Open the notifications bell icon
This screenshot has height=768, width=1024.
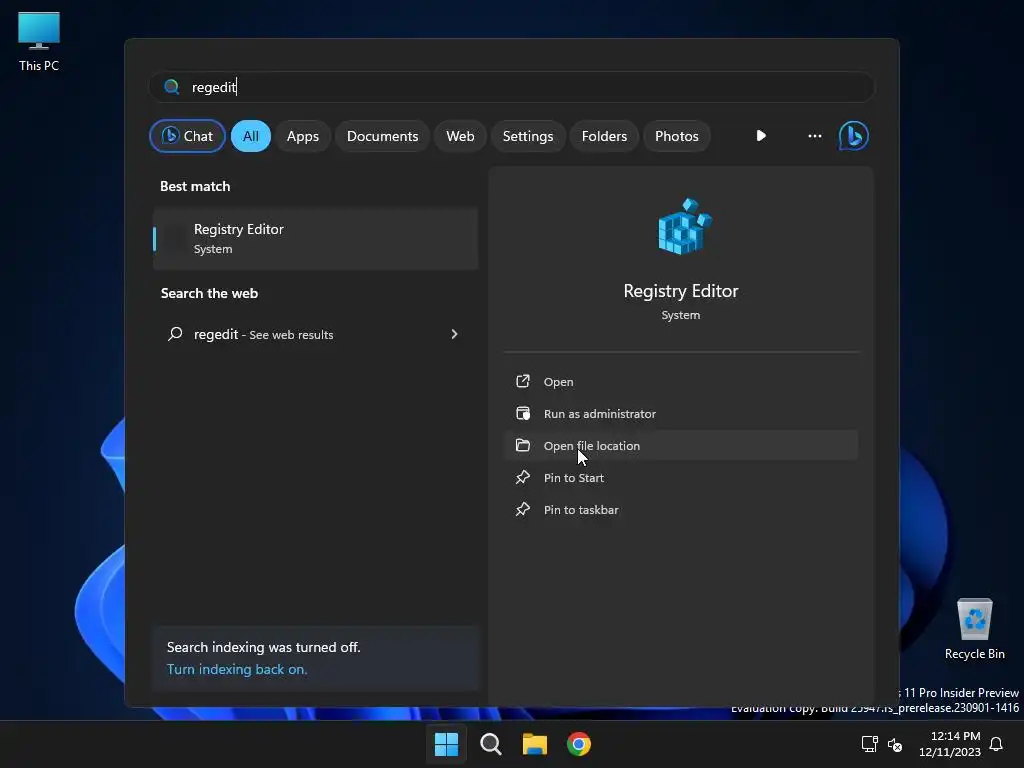[996, 744]
